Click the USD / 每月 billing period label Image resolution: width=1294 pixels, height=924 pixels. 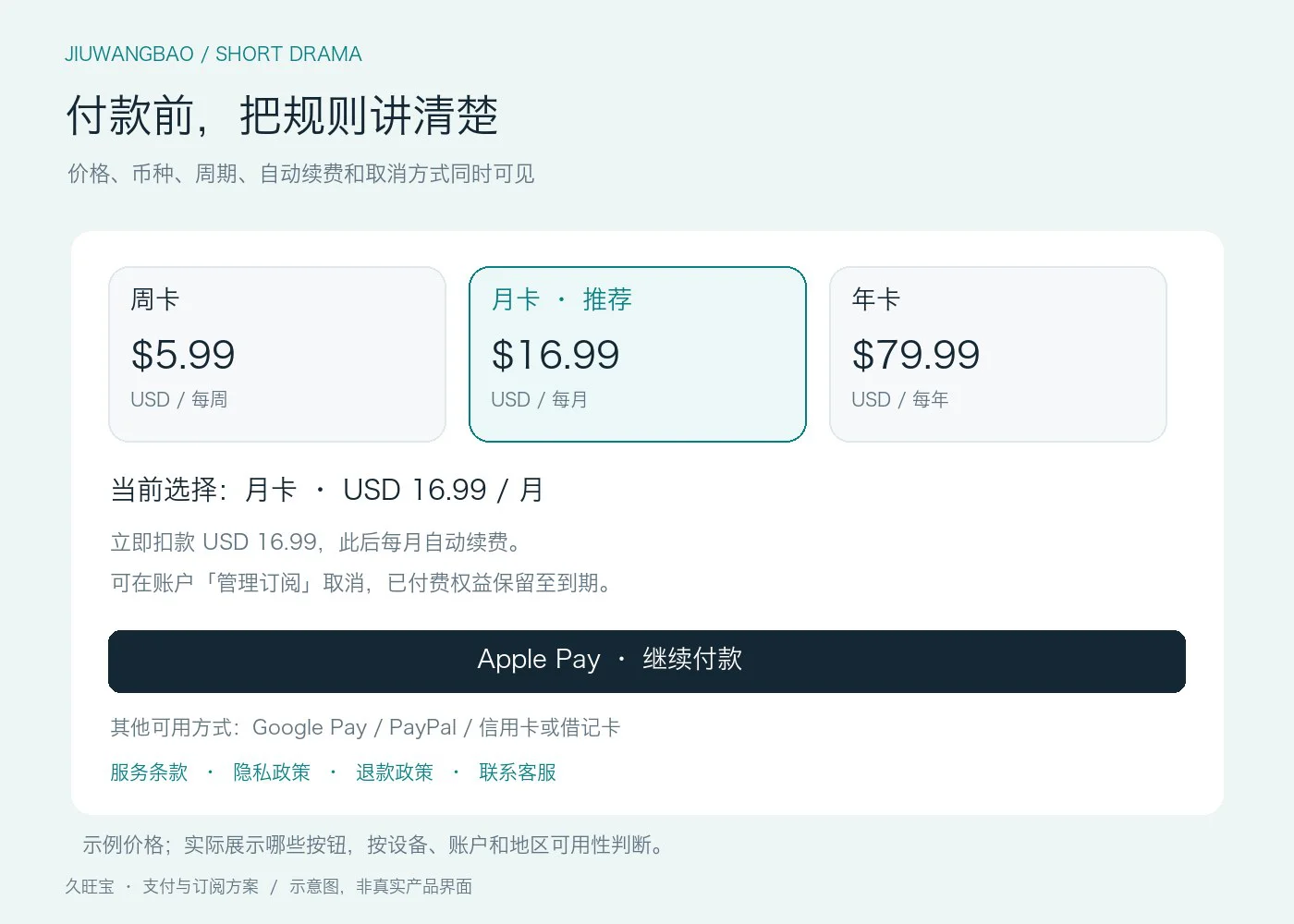point(540,400)
